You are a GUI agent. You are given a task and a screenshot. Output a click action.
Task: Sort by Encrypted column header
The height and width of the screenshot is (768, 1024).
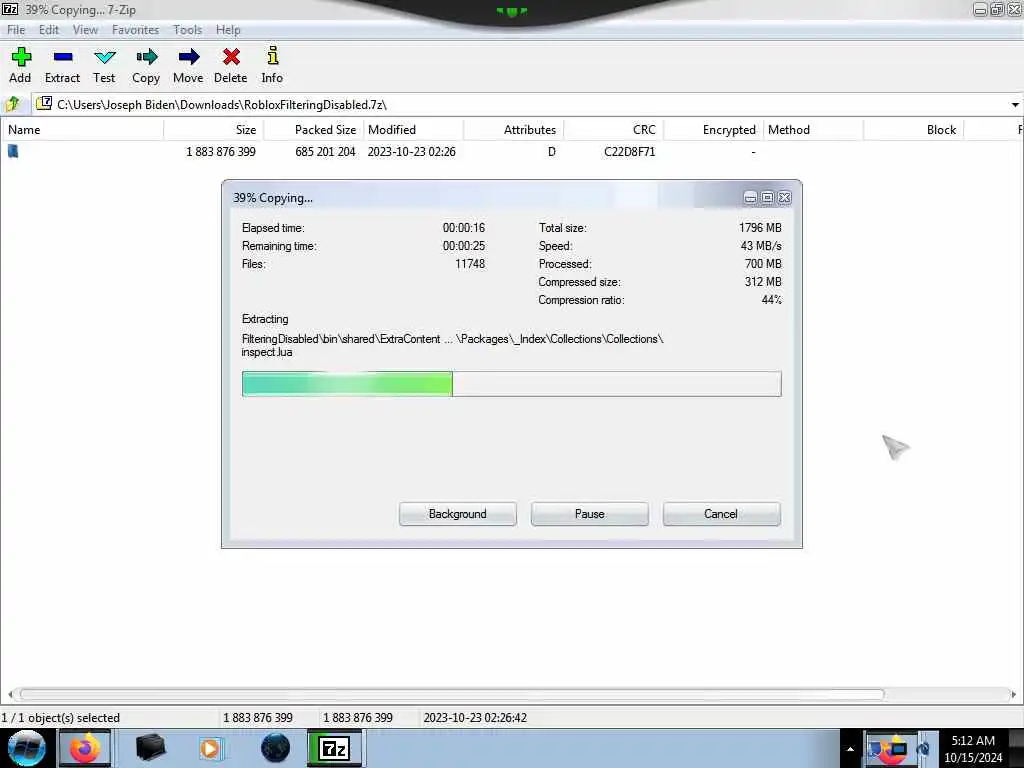pyautogui.click(x=714, y=129)
